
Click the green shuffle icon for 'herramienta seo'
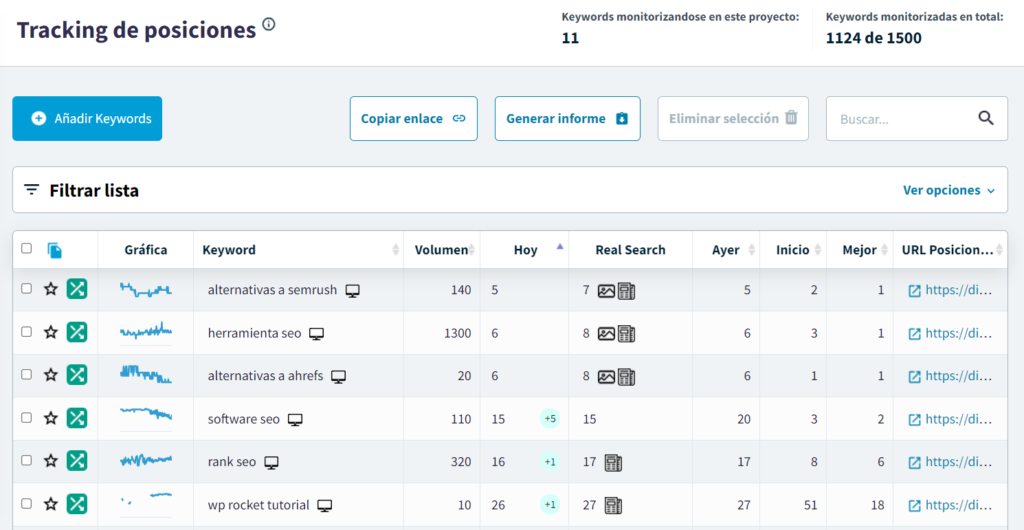tap(77, 333)
